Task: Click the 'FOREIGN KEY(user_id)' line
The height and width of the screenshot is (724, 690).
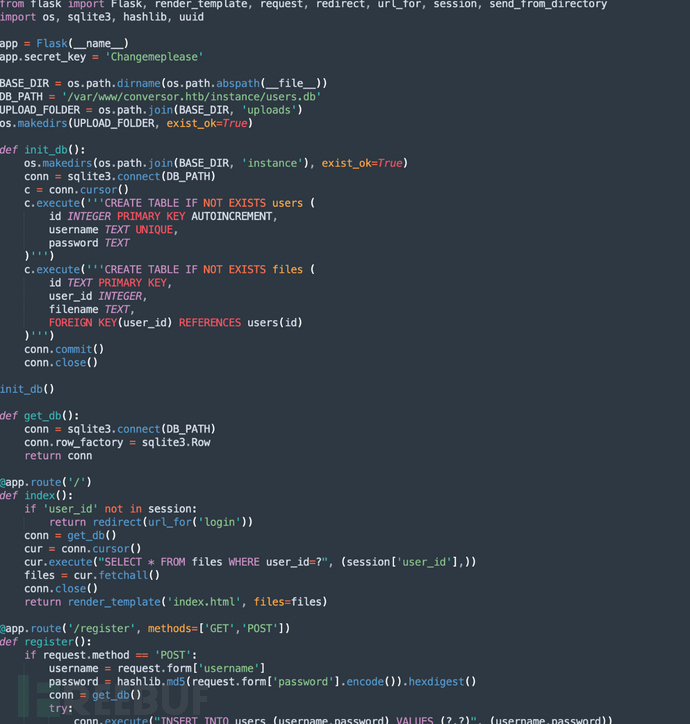Action: (176, 322)
